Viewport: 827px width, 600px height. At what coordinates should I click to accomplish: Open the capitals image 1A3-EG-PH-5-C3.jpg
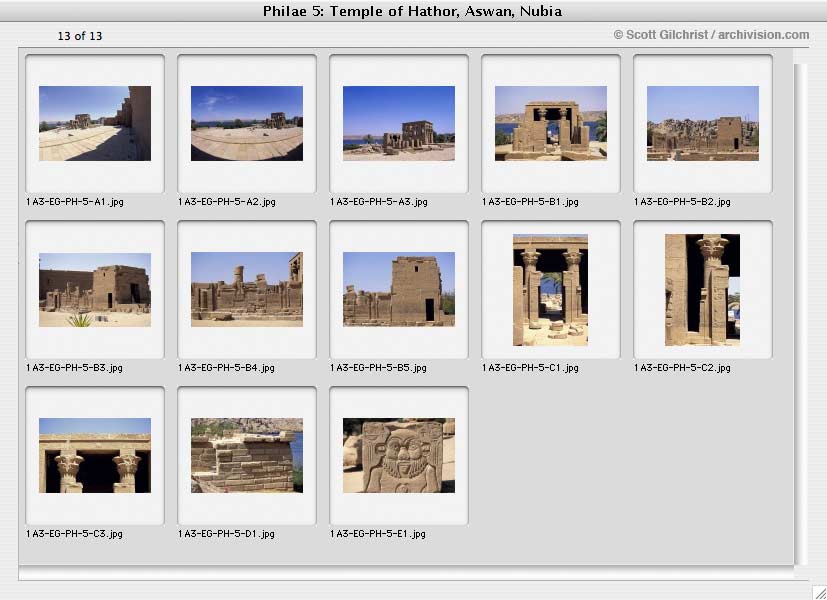[x=95, y=456]
